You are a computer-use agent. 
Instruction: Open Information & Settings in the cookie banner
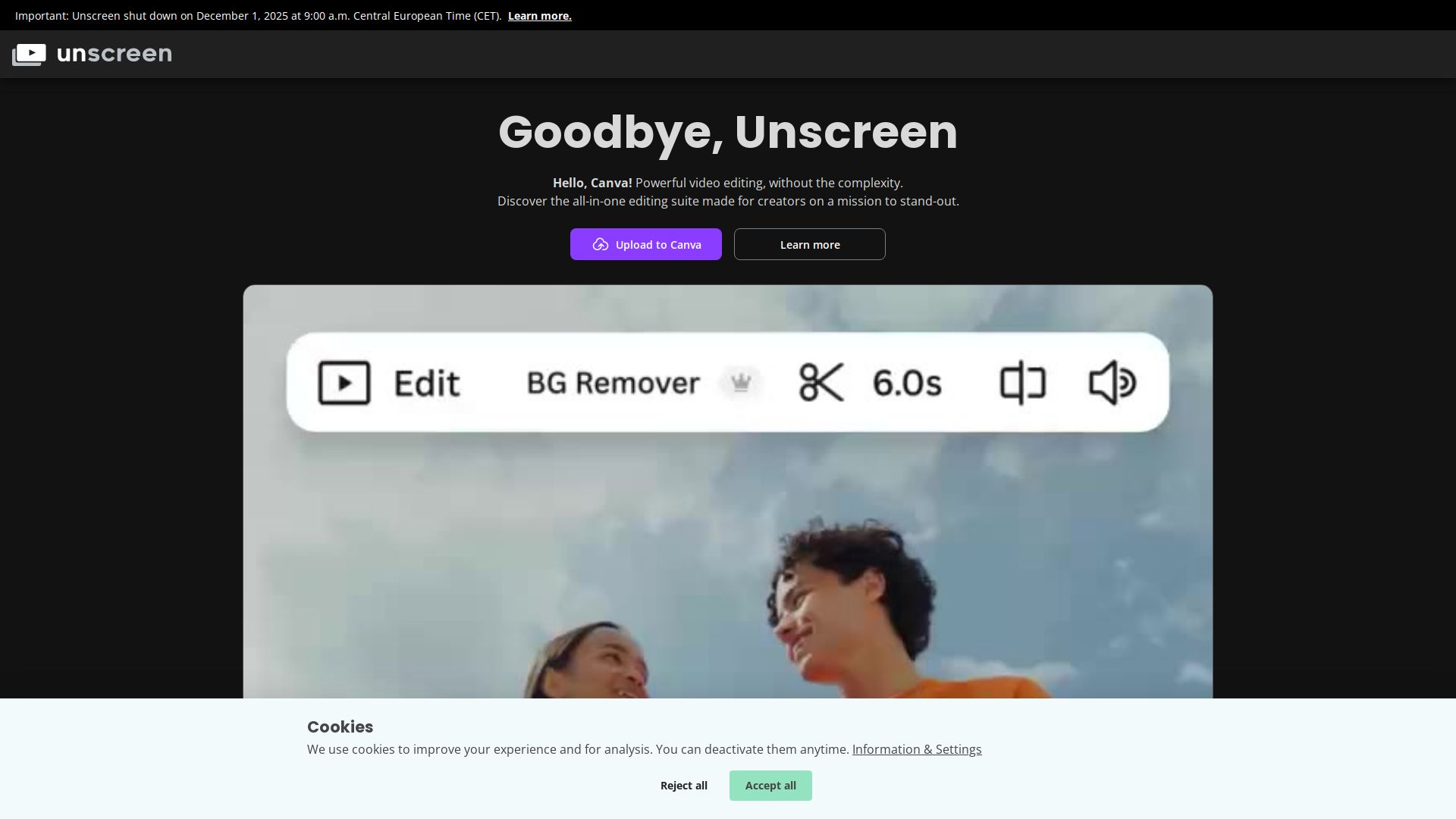(x=916, y=749)
